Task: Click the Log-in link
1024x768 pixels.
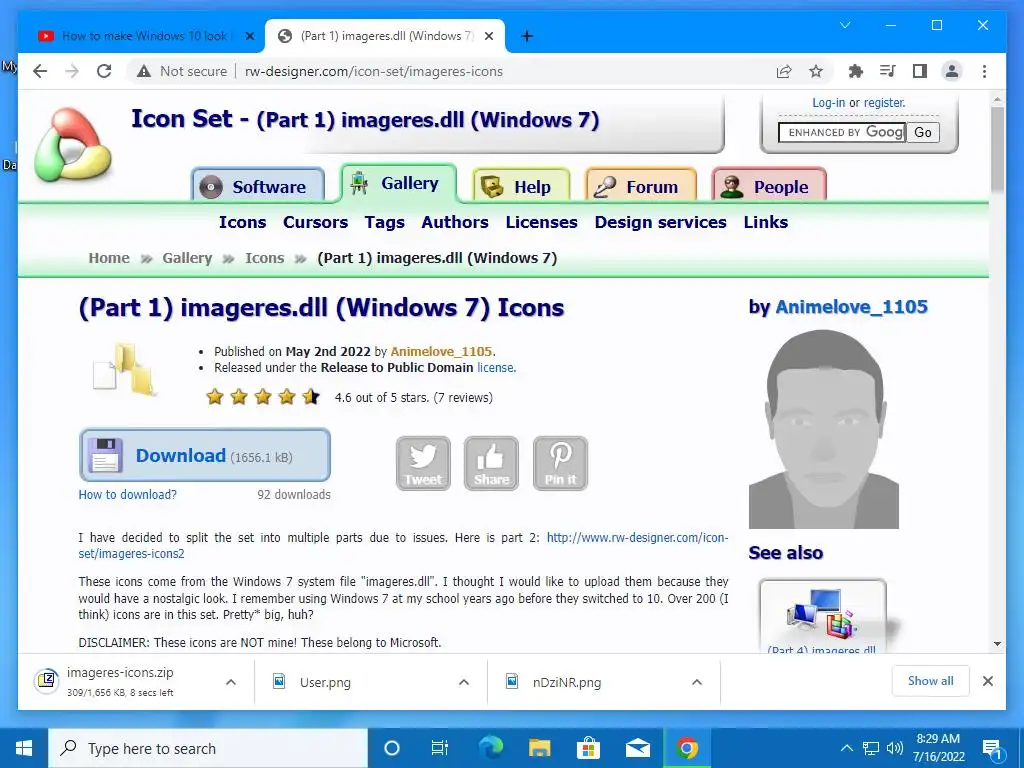Action: pos(828,103)
